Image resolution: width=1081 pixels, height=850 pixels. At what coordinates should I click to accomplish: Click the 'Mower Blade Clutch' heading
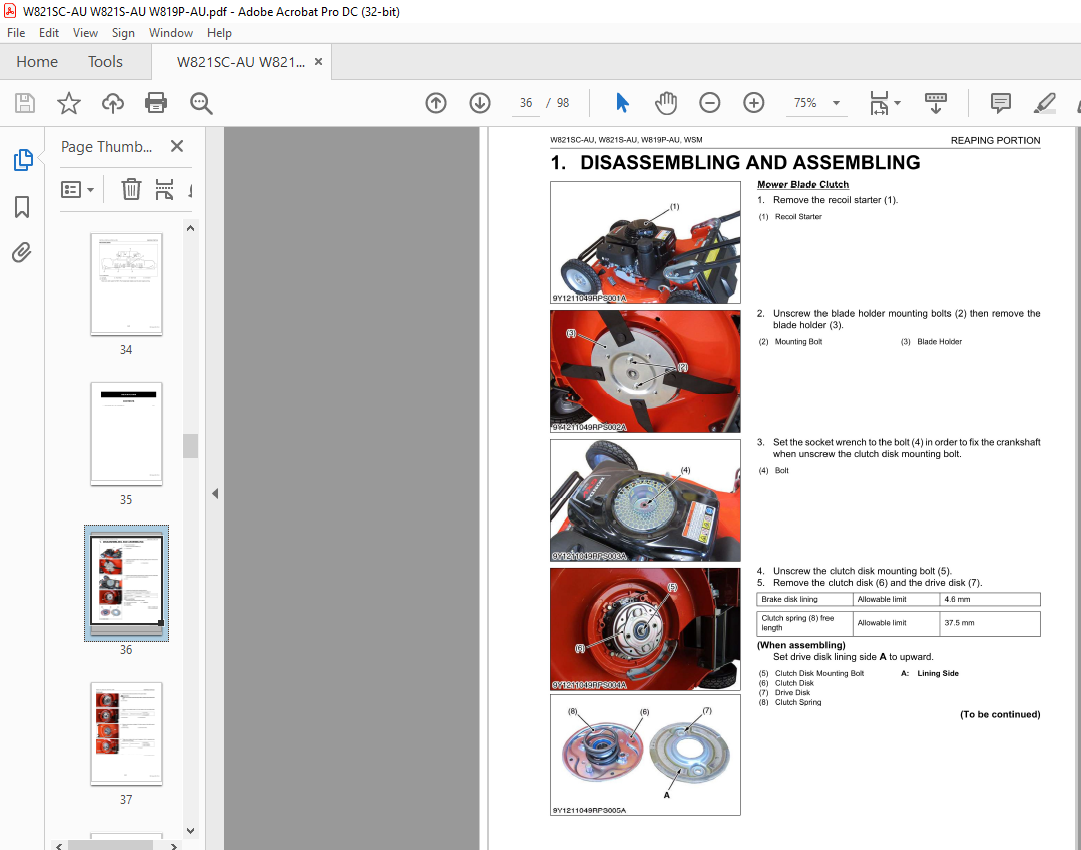click(x=803, y=185)
